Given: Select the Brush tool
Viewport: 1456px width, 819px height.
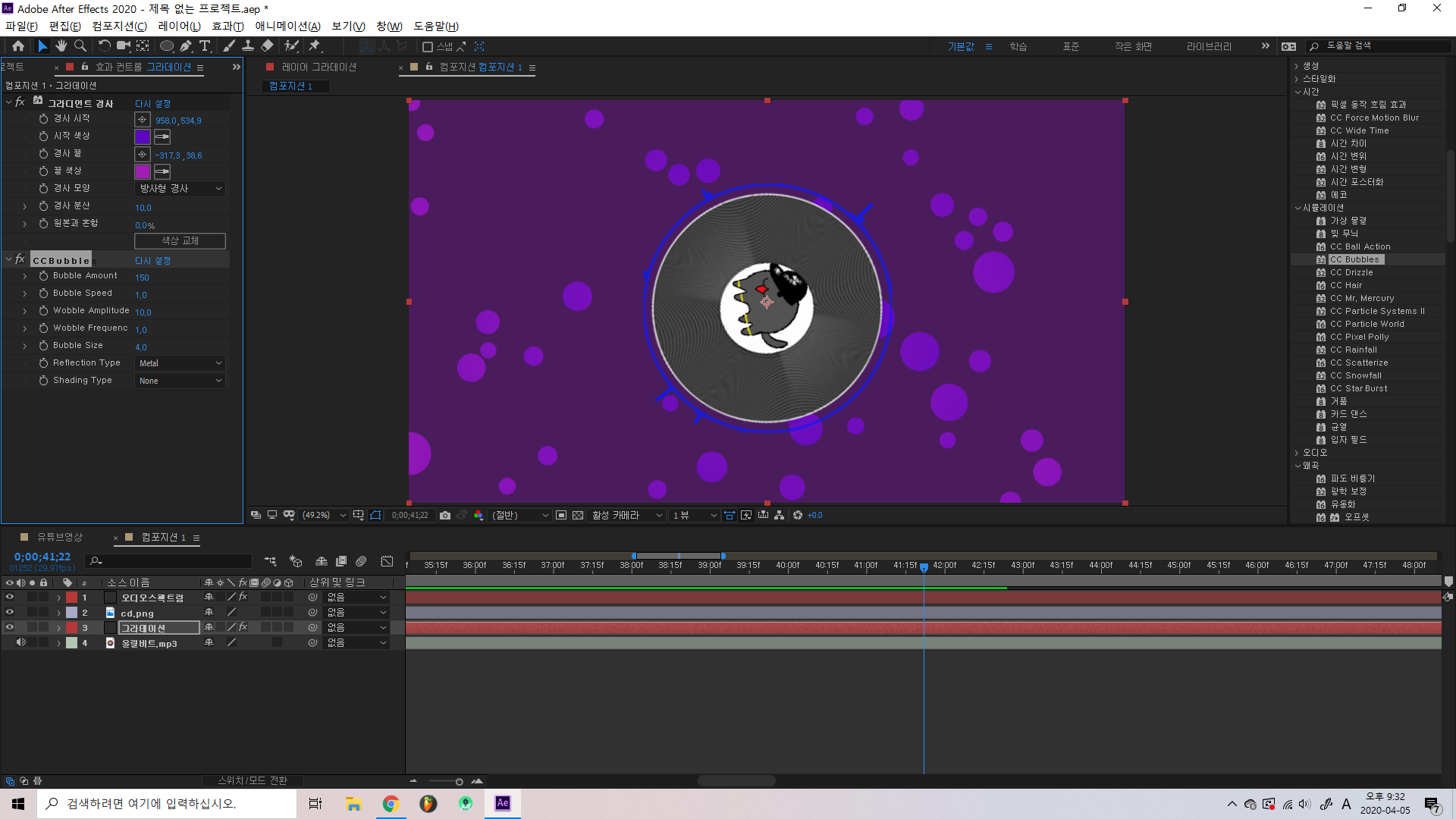Looking at the screenshot, I should (x=229, y=46).
